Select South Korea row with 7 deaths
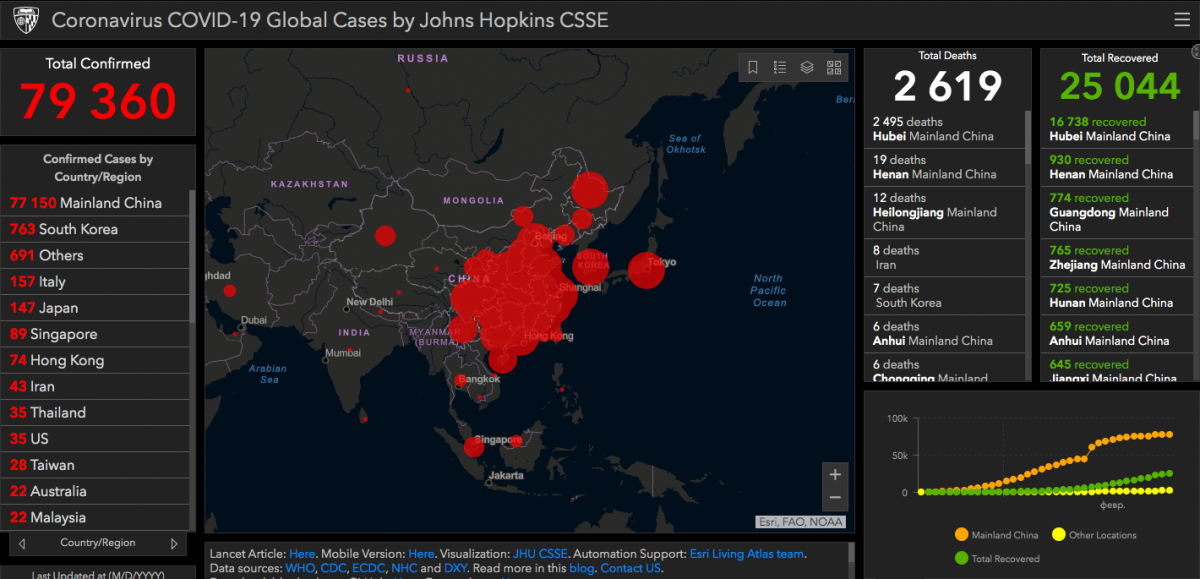This screenshot has width=1200, height=579. [944, 295]
